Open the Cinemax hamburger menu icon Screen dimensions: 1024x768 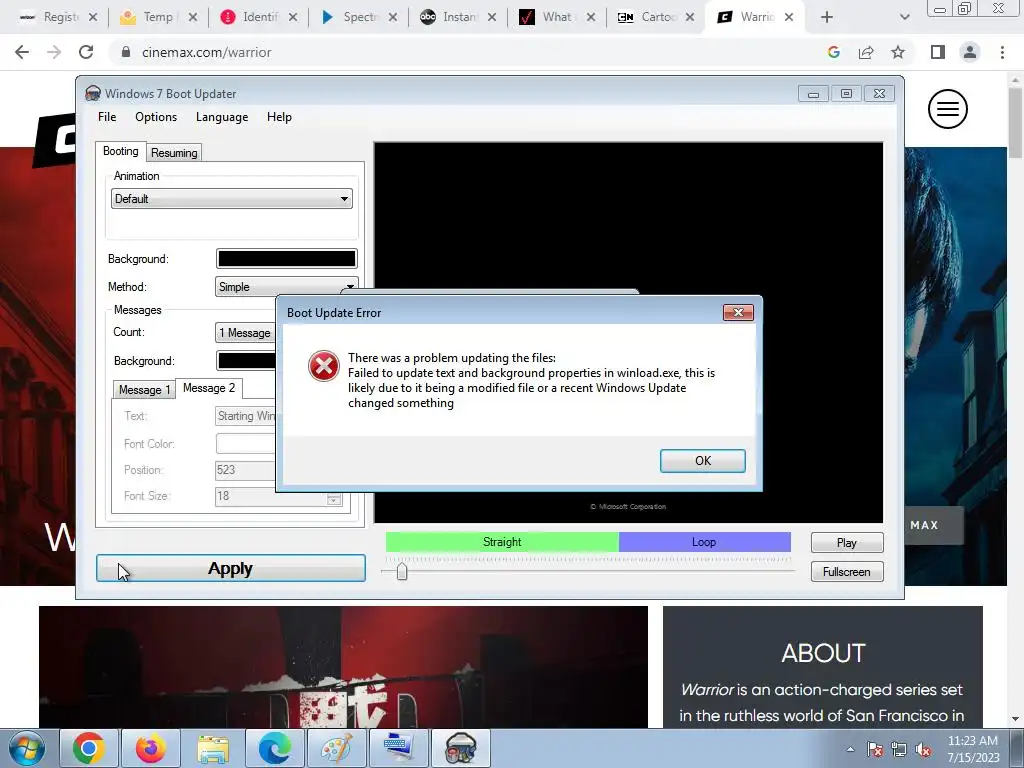click(948, 109)
